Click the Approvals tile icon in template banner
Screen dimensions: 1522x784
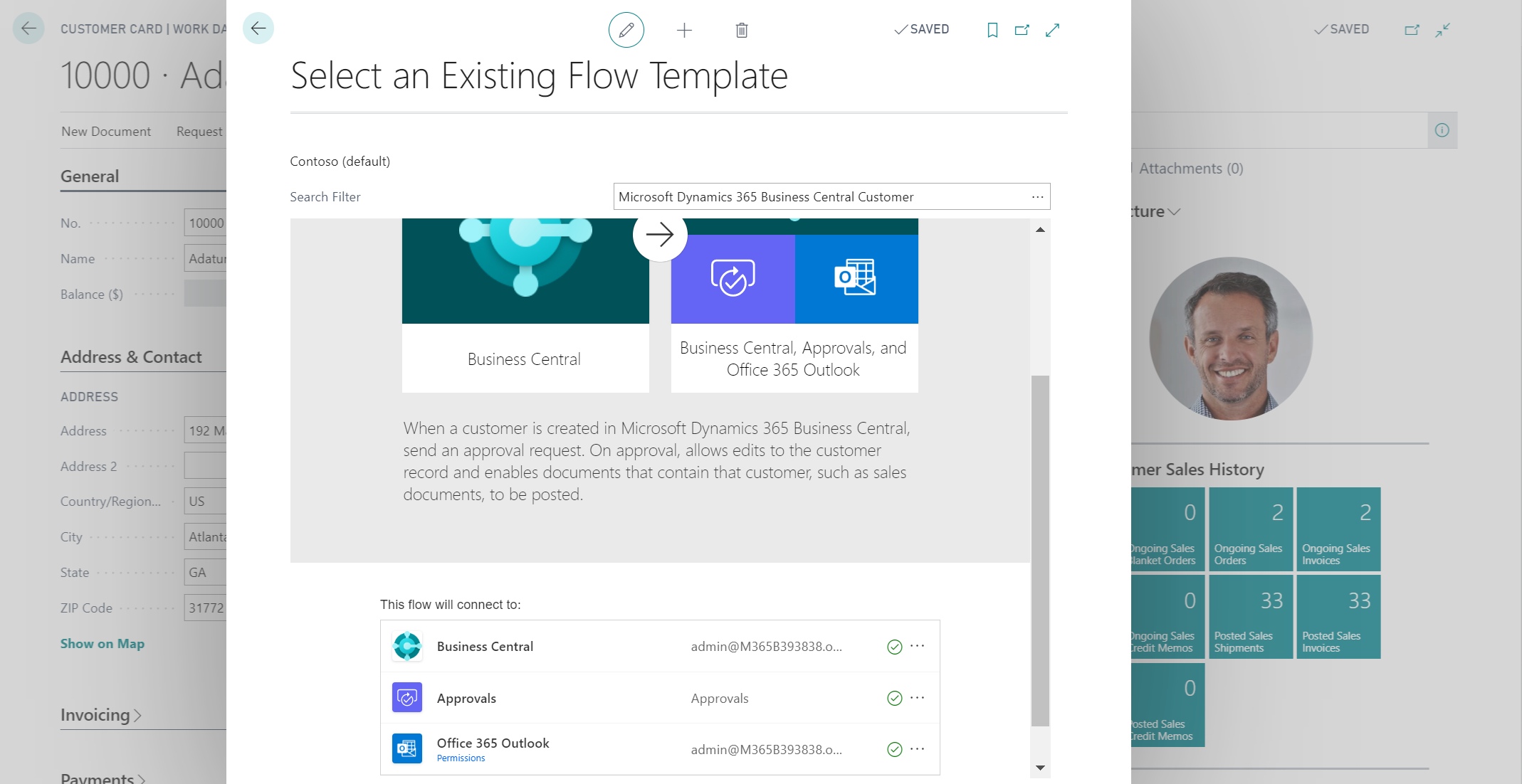tap(733, 279)
